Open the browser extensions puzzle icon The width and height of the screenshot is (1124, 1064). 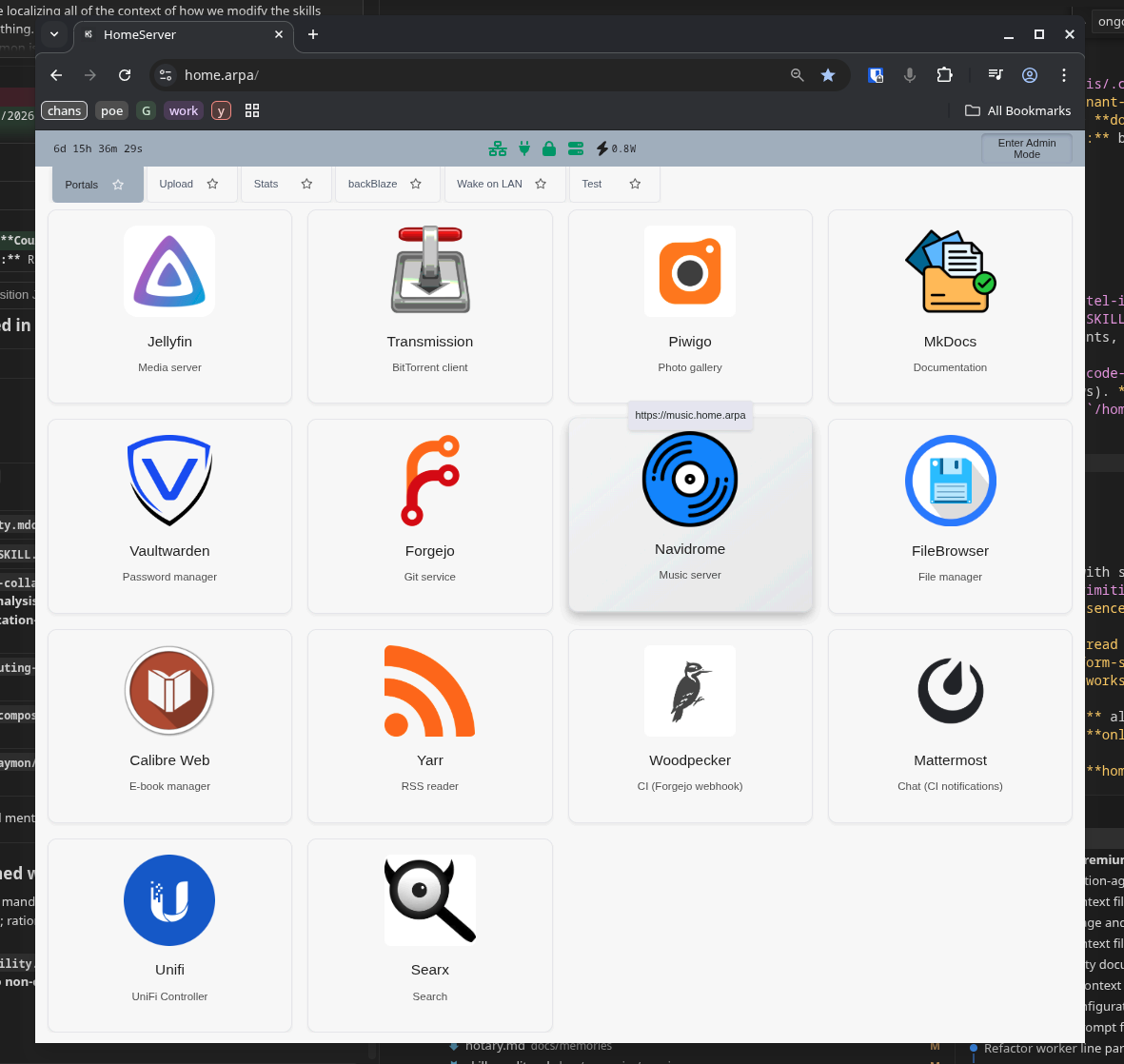[944, 74]
